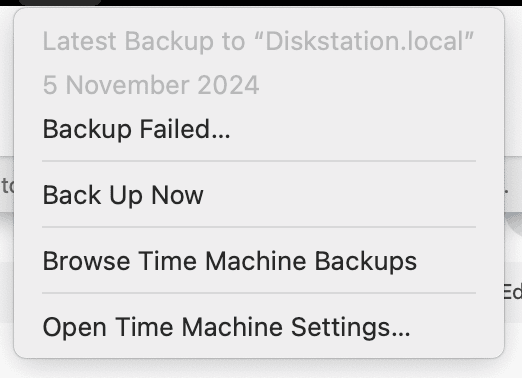
Task: Click the highlighted menu bar item above the menu
Action: pos(60,2)
